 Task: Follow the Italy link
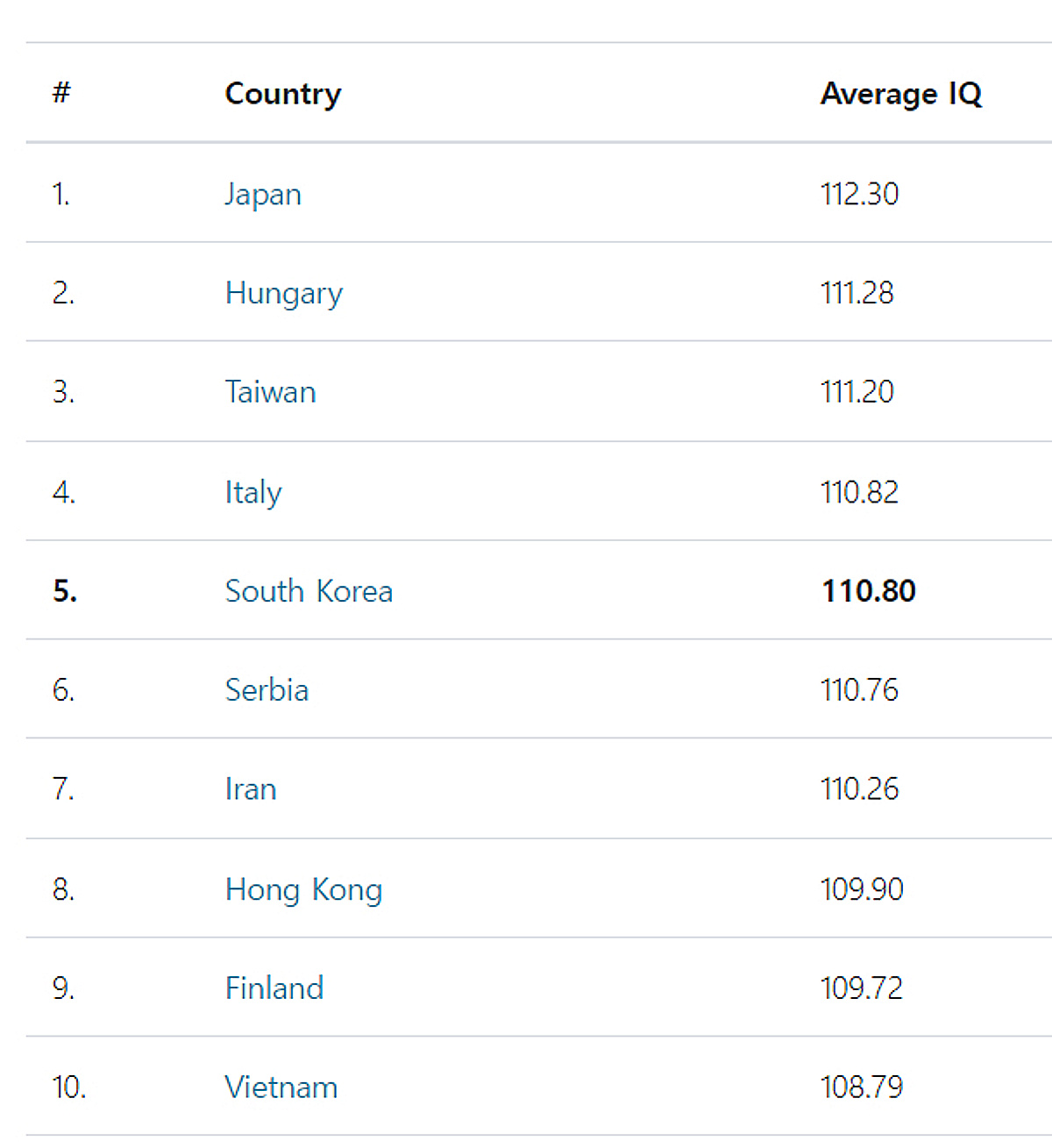click(253, 492)
